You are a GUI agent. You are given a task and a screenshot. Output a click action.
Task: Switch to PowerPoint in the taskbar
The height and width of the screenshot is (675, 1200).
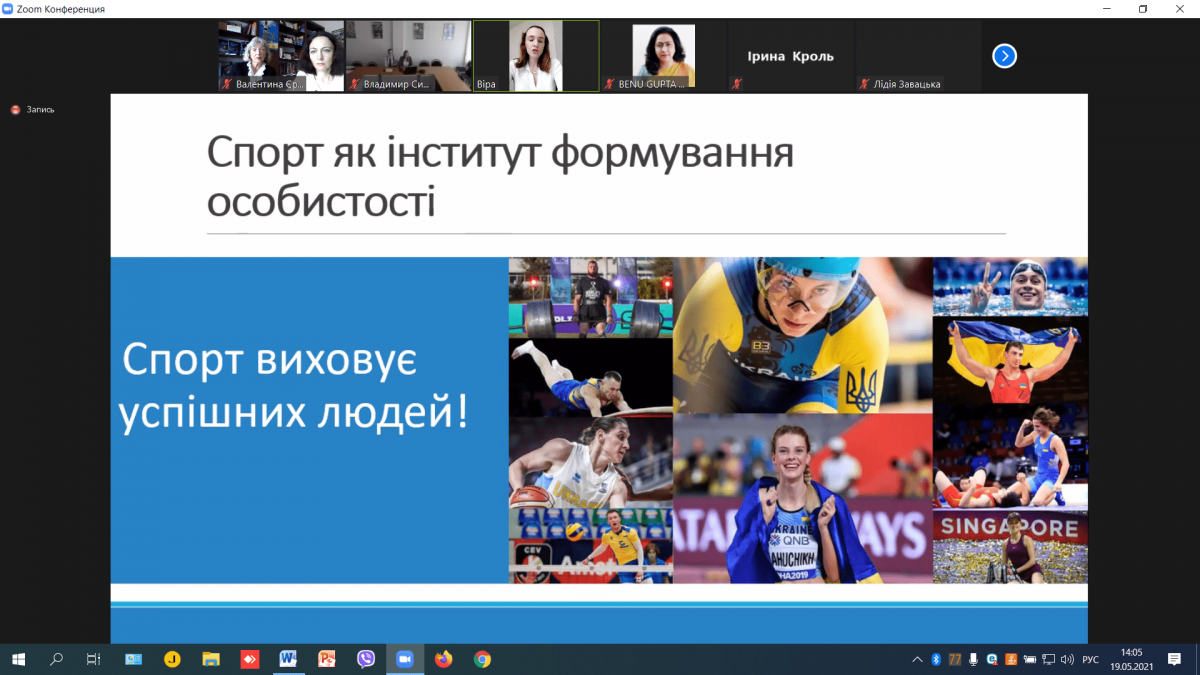327,659
